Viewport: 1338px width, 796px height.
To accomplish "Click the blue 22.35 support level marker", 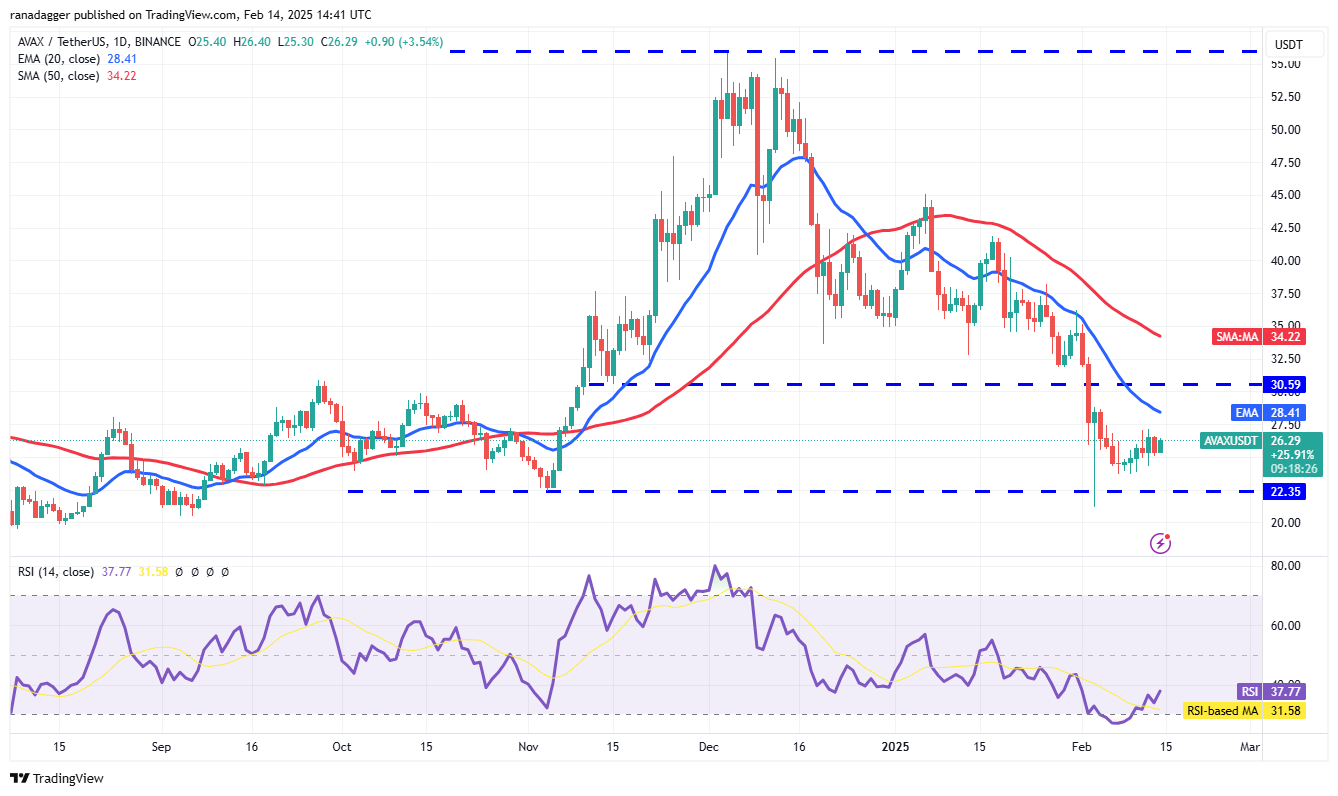I will [x=1283, y=491].
